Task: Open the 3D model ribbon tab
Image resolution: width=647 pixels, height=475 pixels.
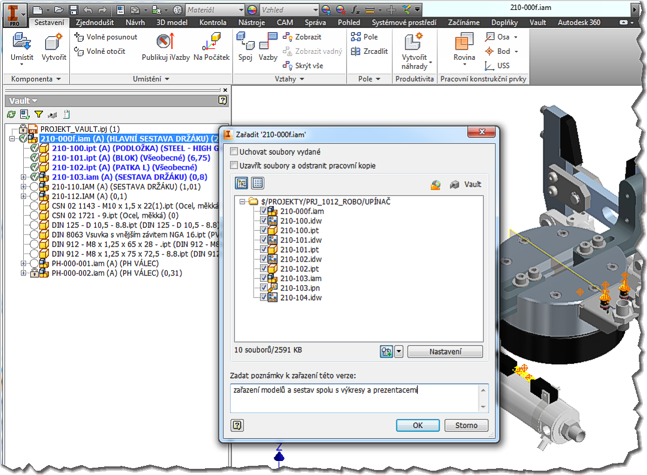Action: coord(172,22)
